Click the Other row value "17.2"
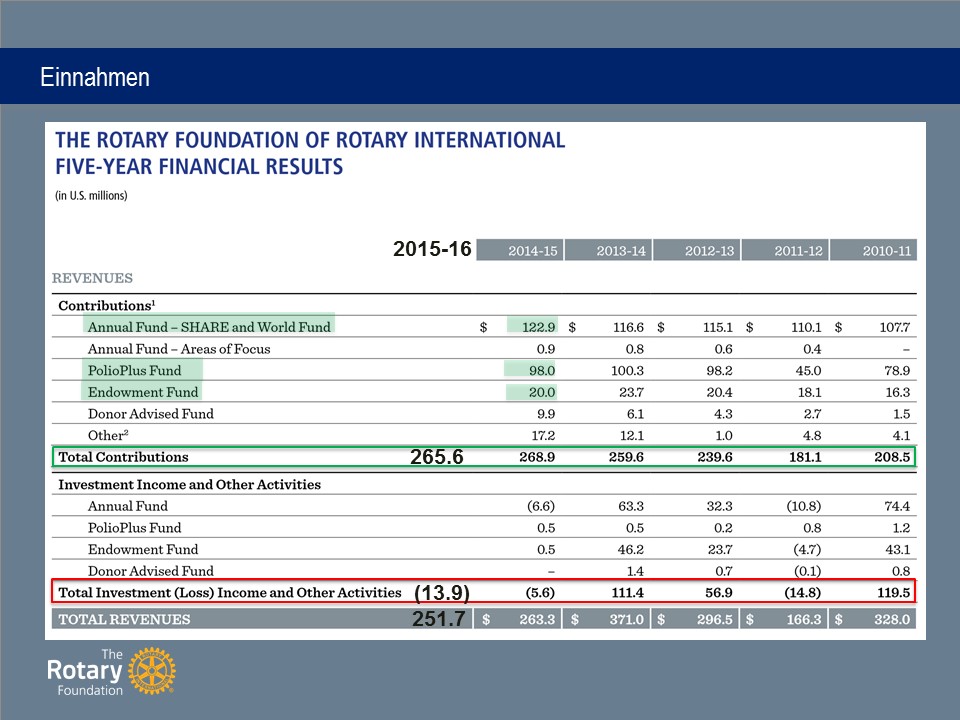 [x=543, y=435]
